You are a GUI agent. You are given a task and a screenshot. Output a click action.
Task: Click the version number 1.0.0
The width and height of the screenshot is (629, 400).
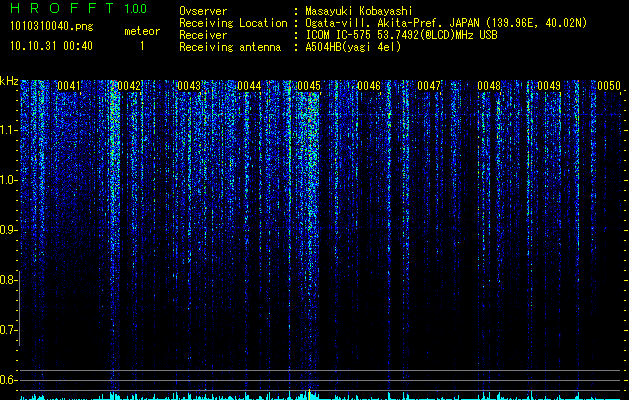[136, 8]
